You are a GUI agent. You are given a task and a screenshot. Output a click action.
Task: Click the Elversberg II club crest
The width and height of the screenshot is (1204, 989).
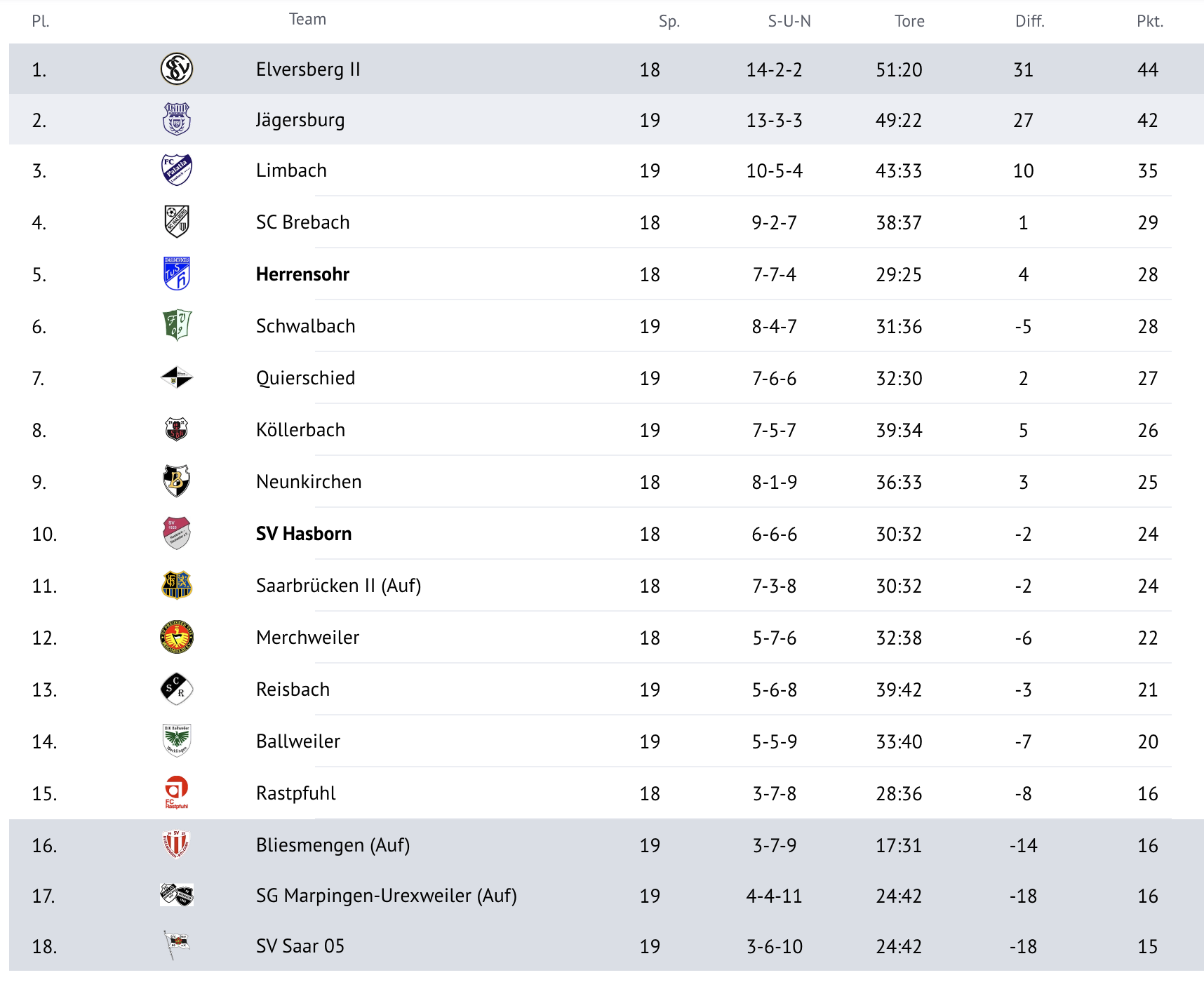pyautogui.click(x=177, y=69)
